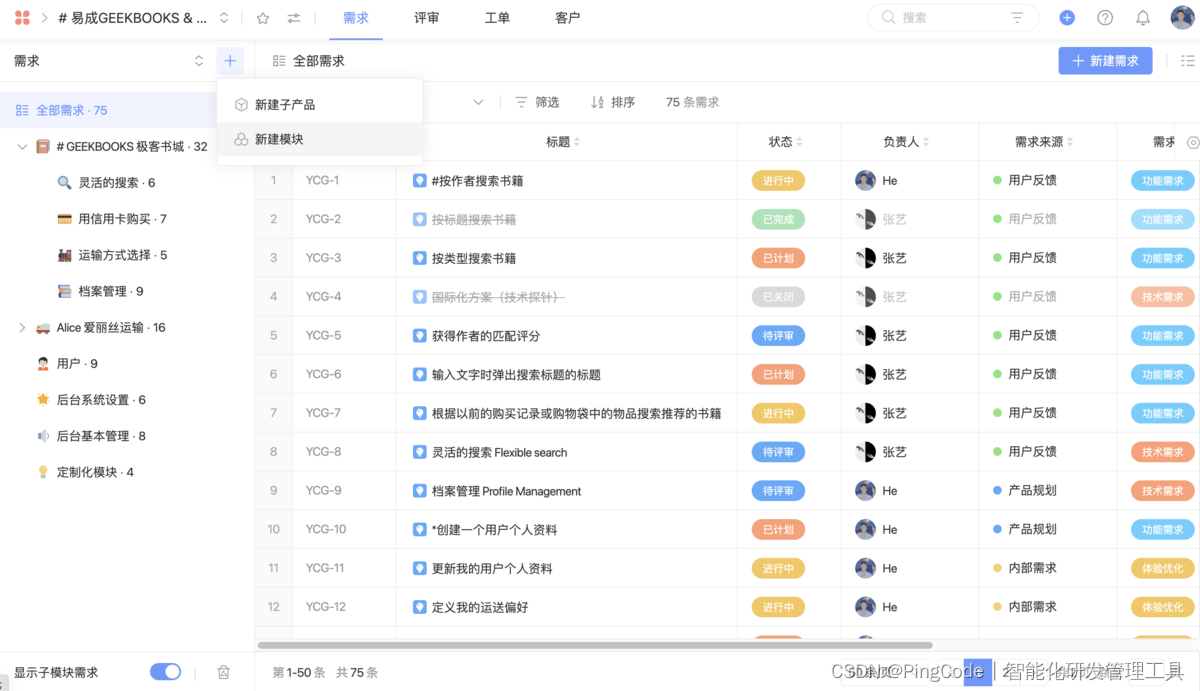
Task: Sort by the 状态 column header
Action: (786, 142)
